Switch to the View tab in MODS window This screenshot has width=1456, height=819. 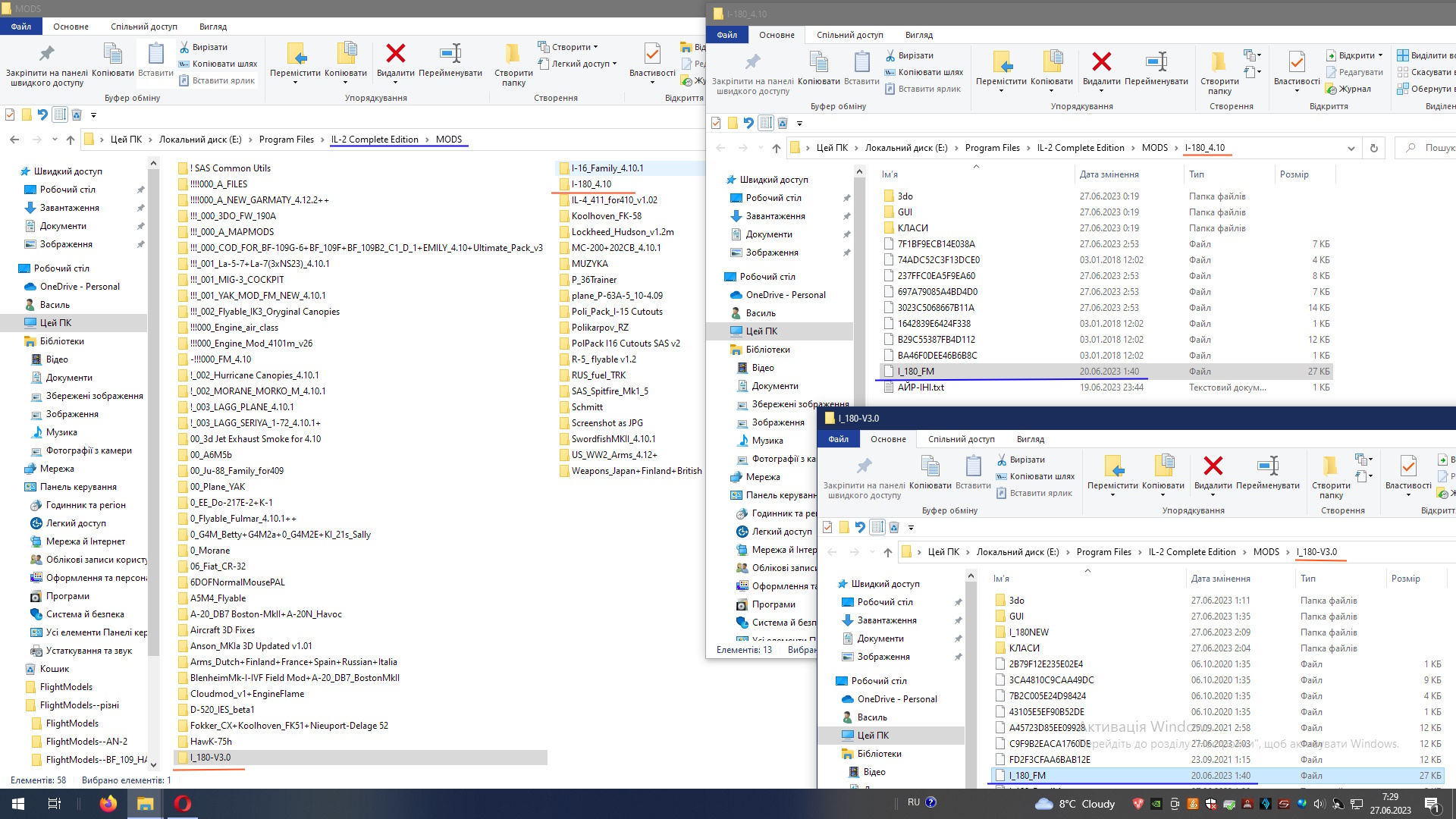[212, 27]
